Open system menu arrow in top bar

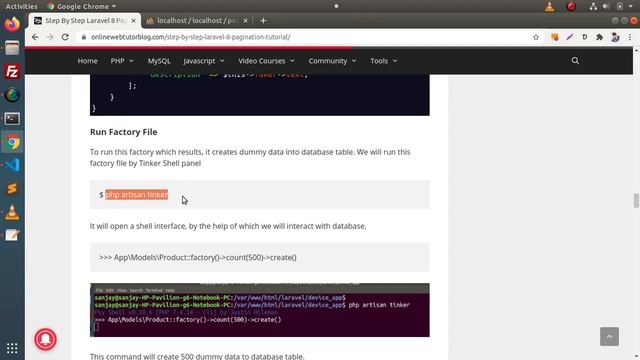[631, 6]
